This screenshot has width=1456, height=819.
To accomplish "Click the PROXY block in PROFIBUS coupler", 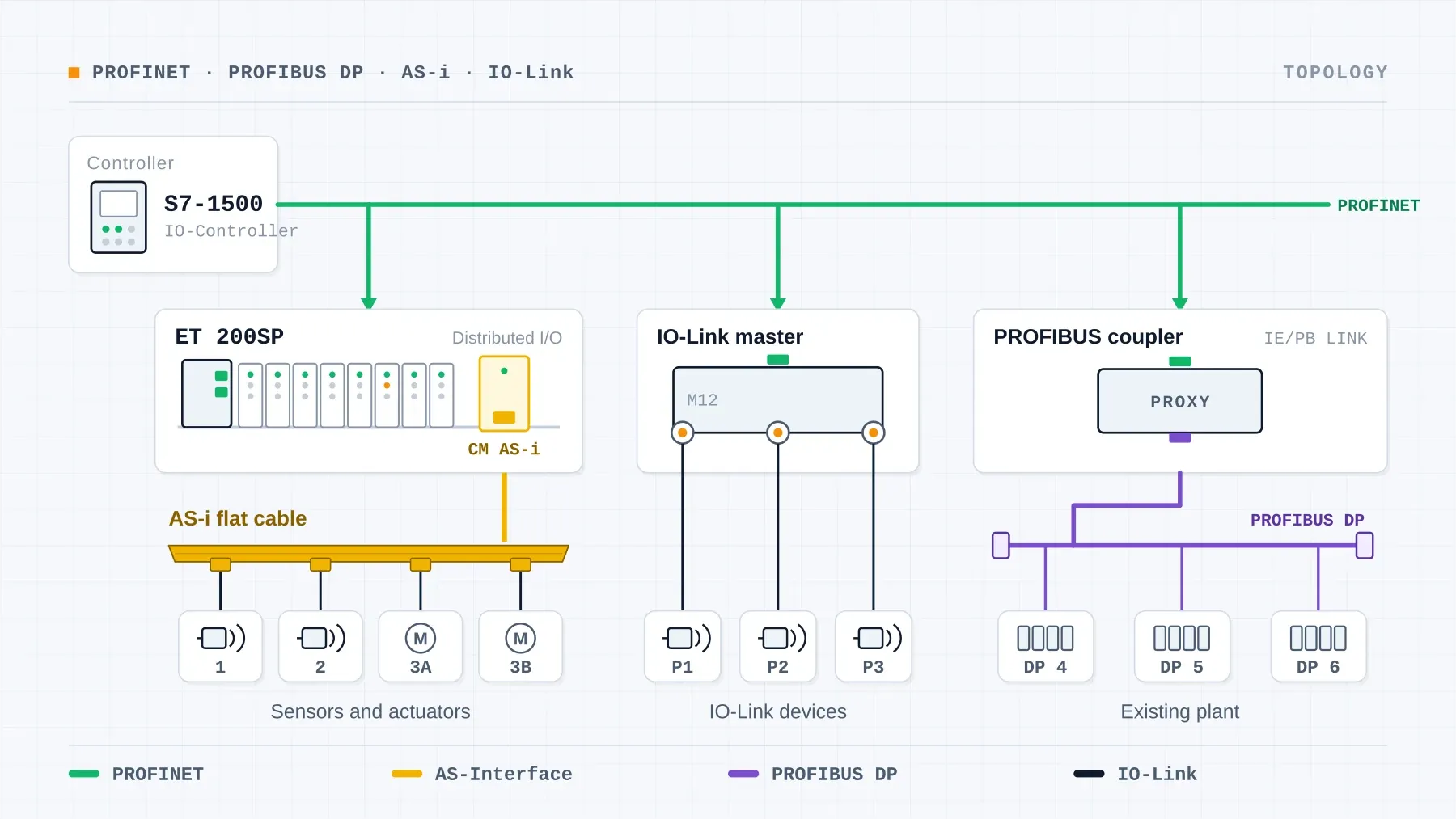I will [x=1179, y=401].
